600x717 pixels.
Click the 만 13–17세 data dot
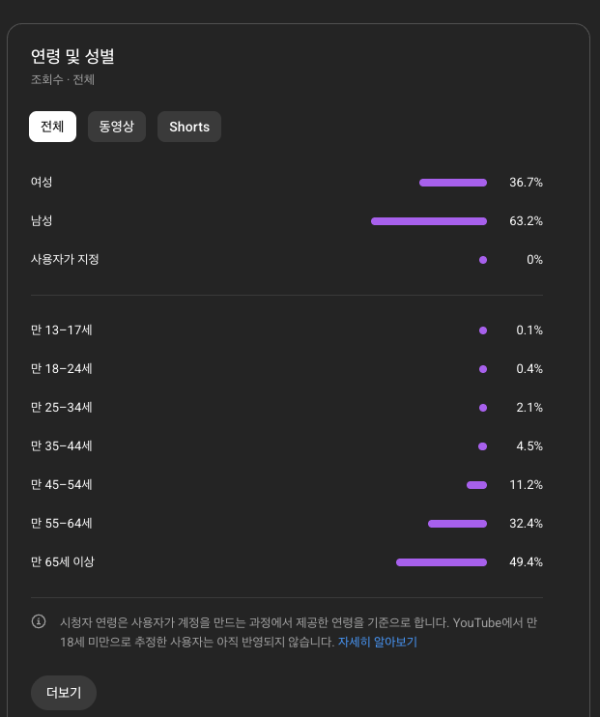(x=483, y=330)
